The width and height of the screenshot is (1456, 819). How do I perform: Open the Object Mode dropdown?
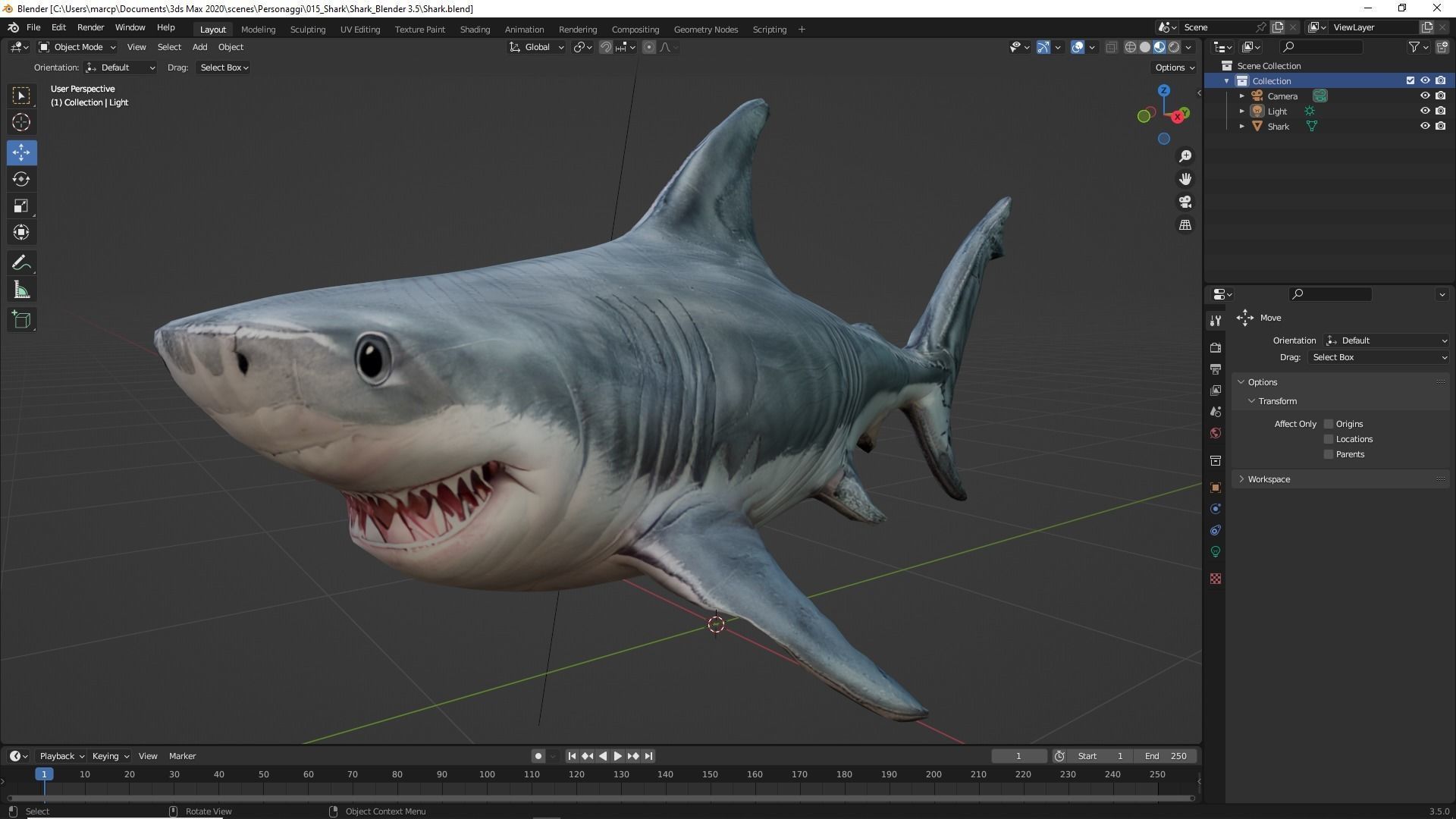(77, 47)
